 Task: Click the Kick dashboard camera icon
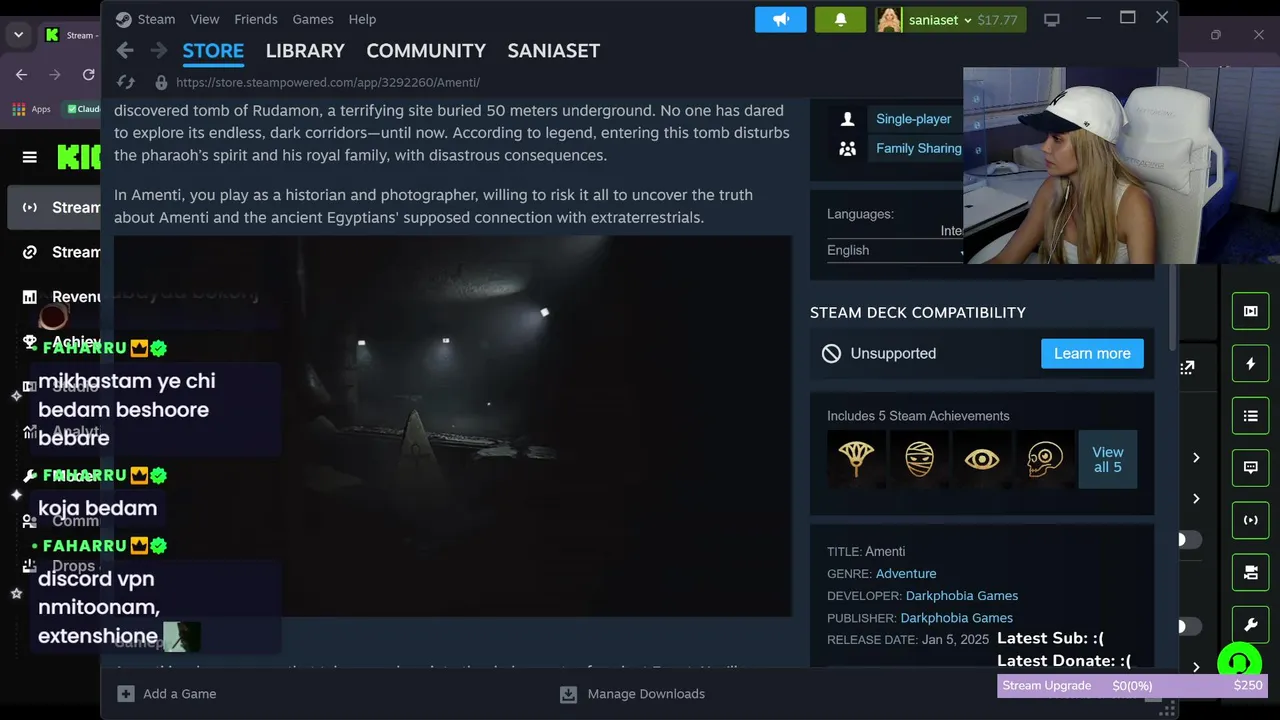[x=1251, y=573]
